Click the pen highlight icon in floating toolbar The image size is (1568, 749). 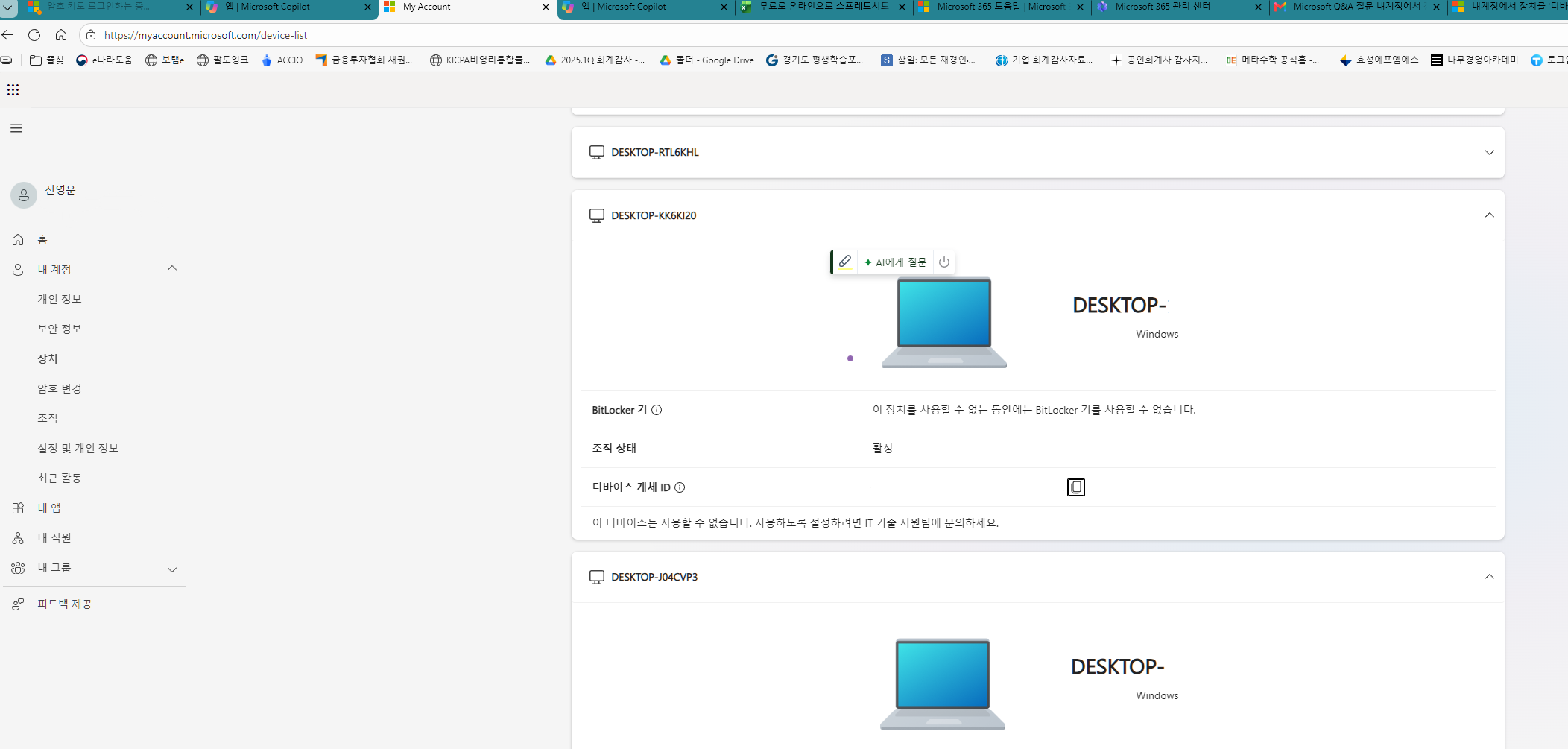844,262
